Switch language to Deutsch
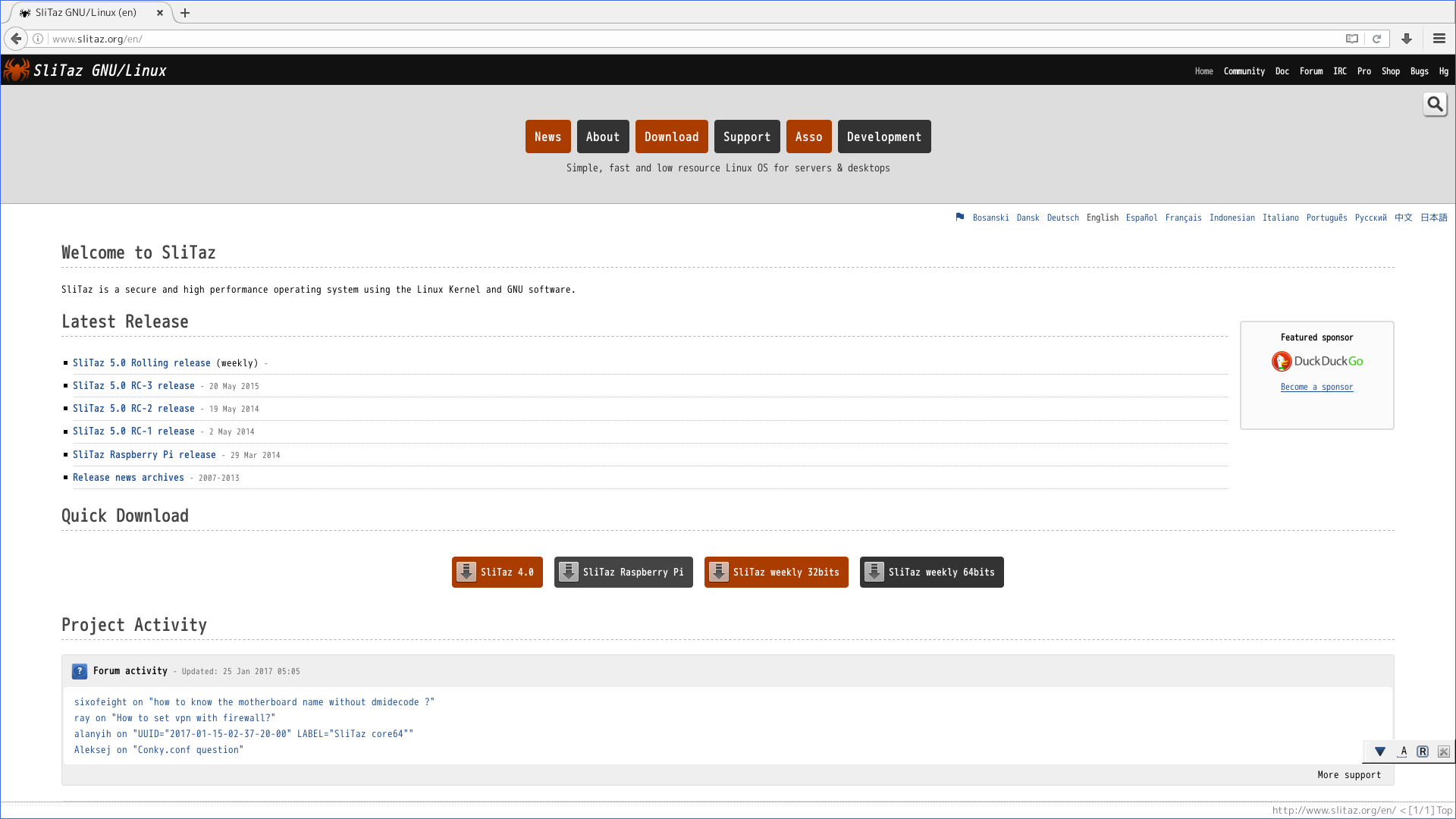The image size is (1456, 819). pos(1062,218)
